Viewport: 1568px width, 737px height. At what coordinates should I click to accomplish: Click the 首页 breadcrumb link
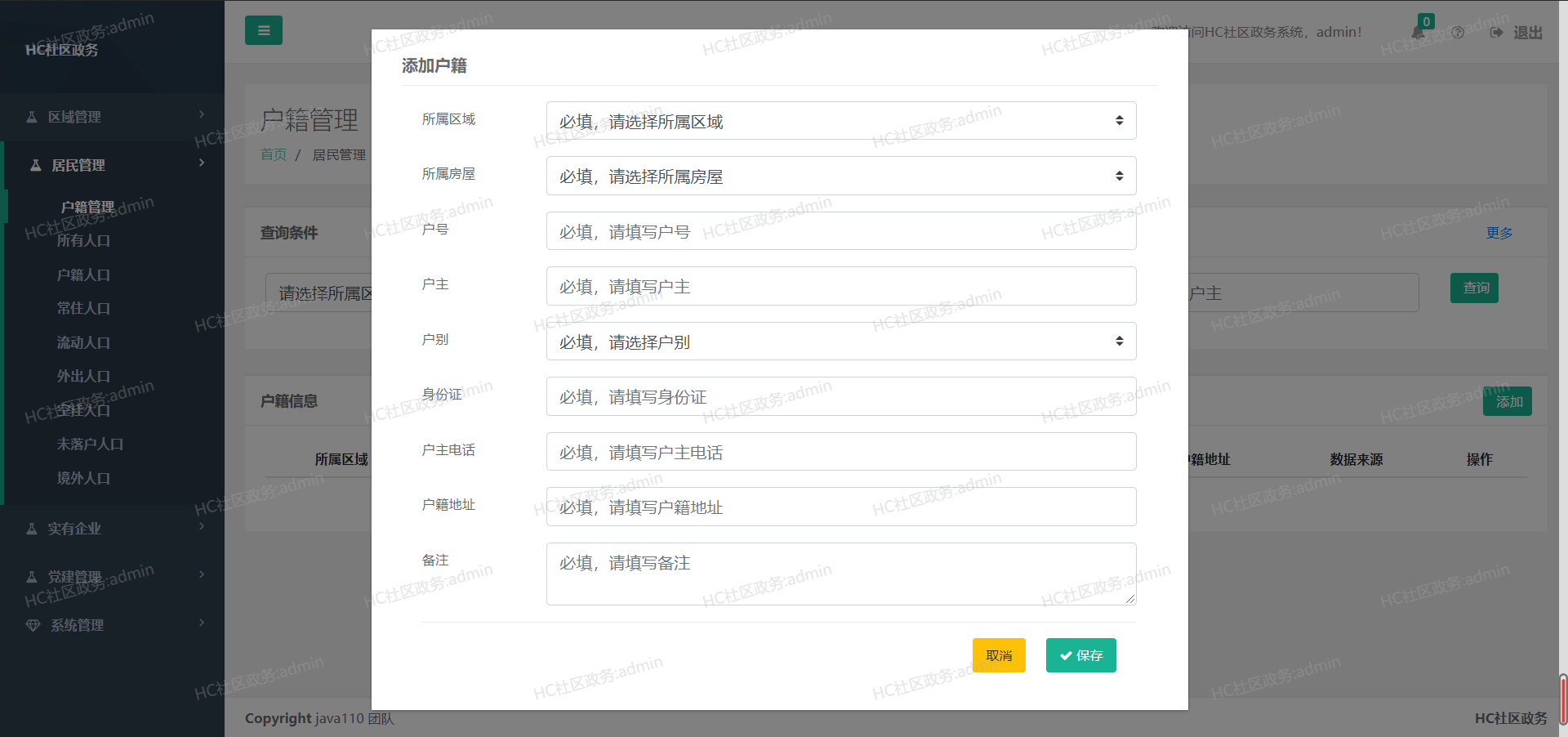tap(274, 154)
